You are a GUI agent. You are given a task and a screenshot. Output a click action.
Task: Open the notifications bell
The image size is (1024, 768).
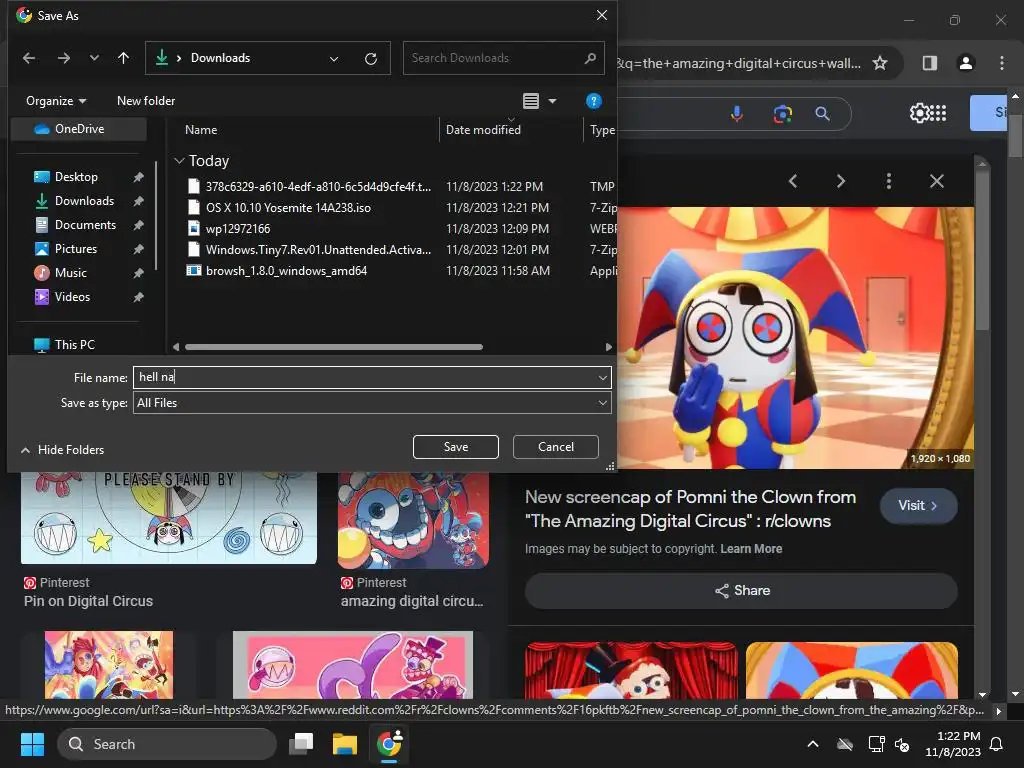(x=997, y=744)
